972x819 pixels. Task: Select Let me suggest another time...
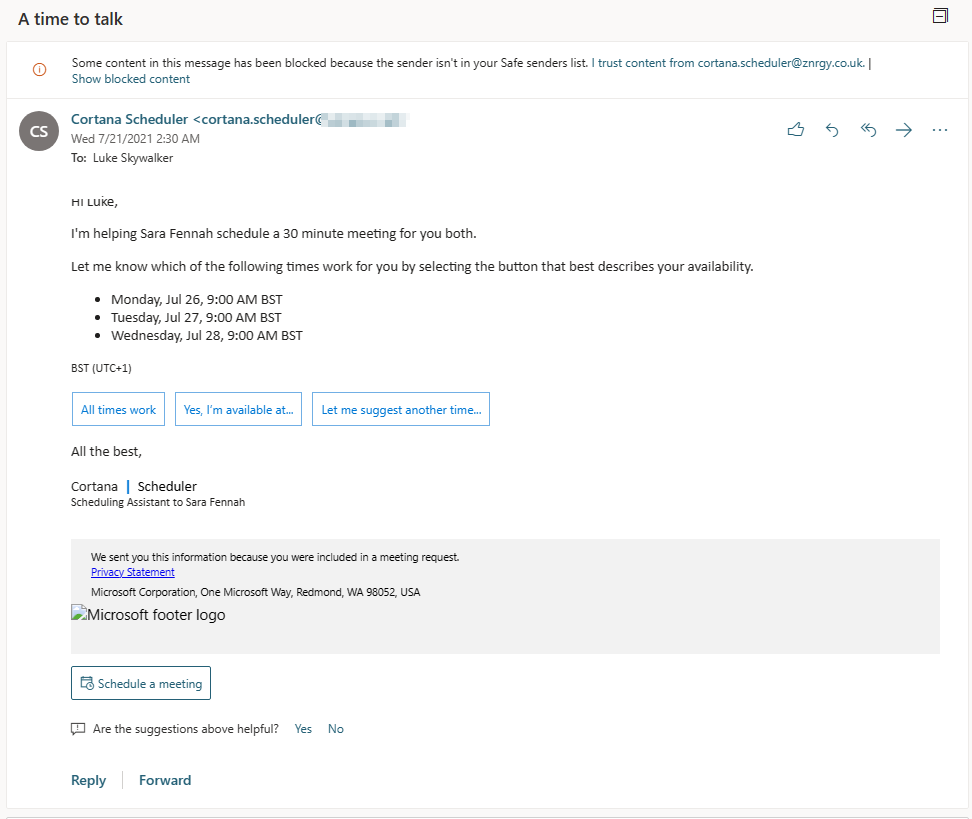pos(400,410)
